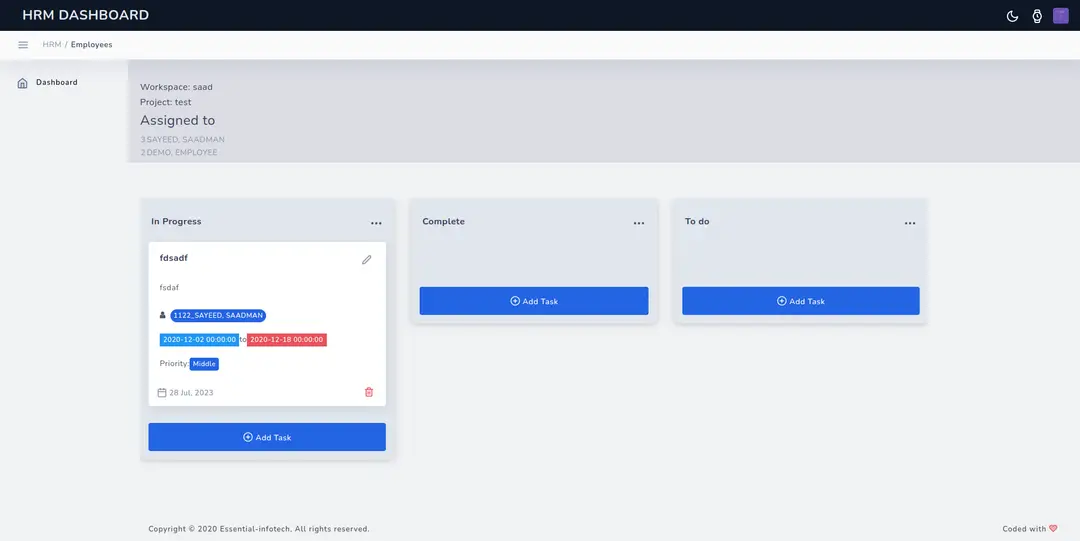Select the 28 Jul, 2023 date text

(x=191, y=393)
